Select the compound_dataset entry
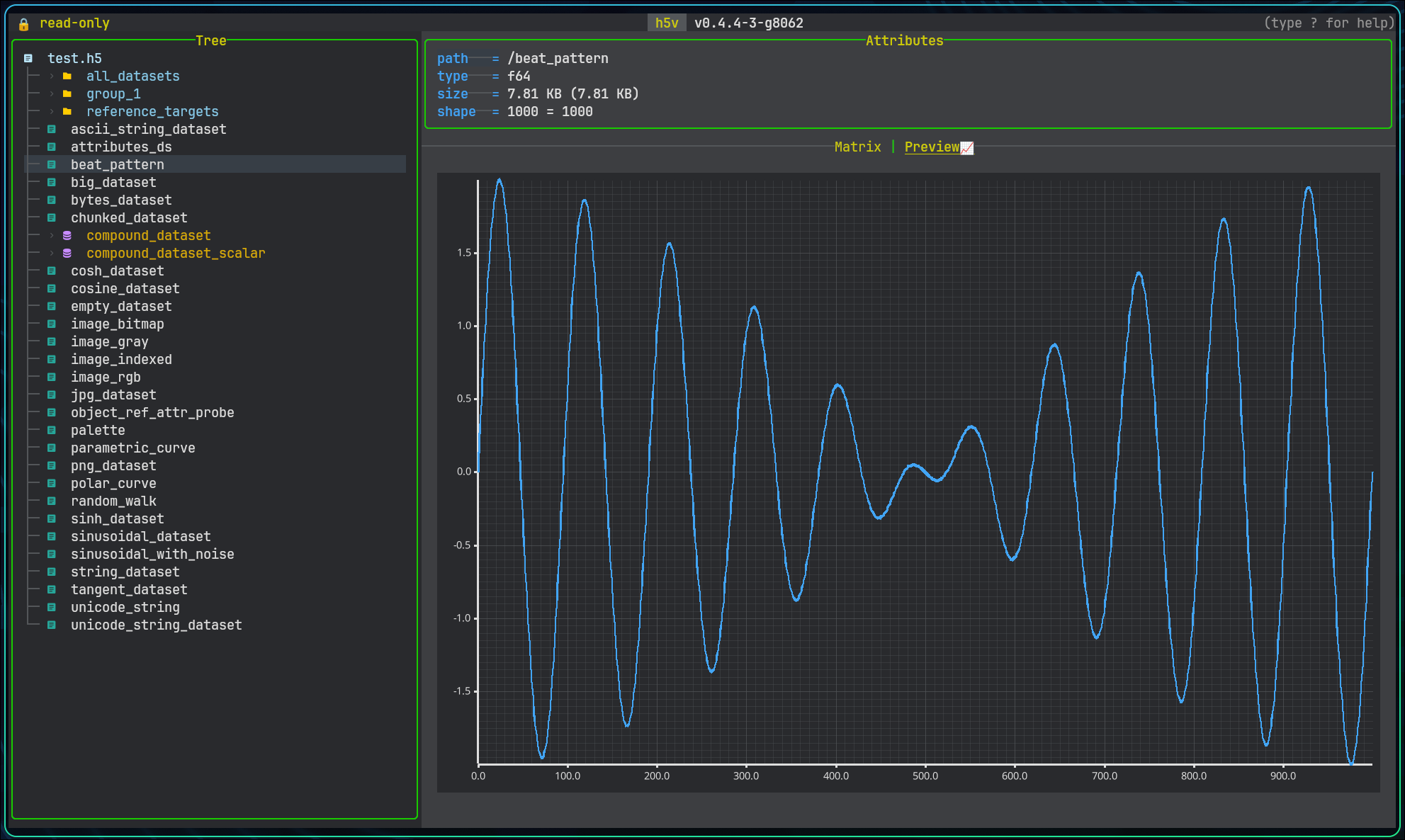The height and width of the screenshot is (840, 1405). pyautogui.click(x=149, y=235)
